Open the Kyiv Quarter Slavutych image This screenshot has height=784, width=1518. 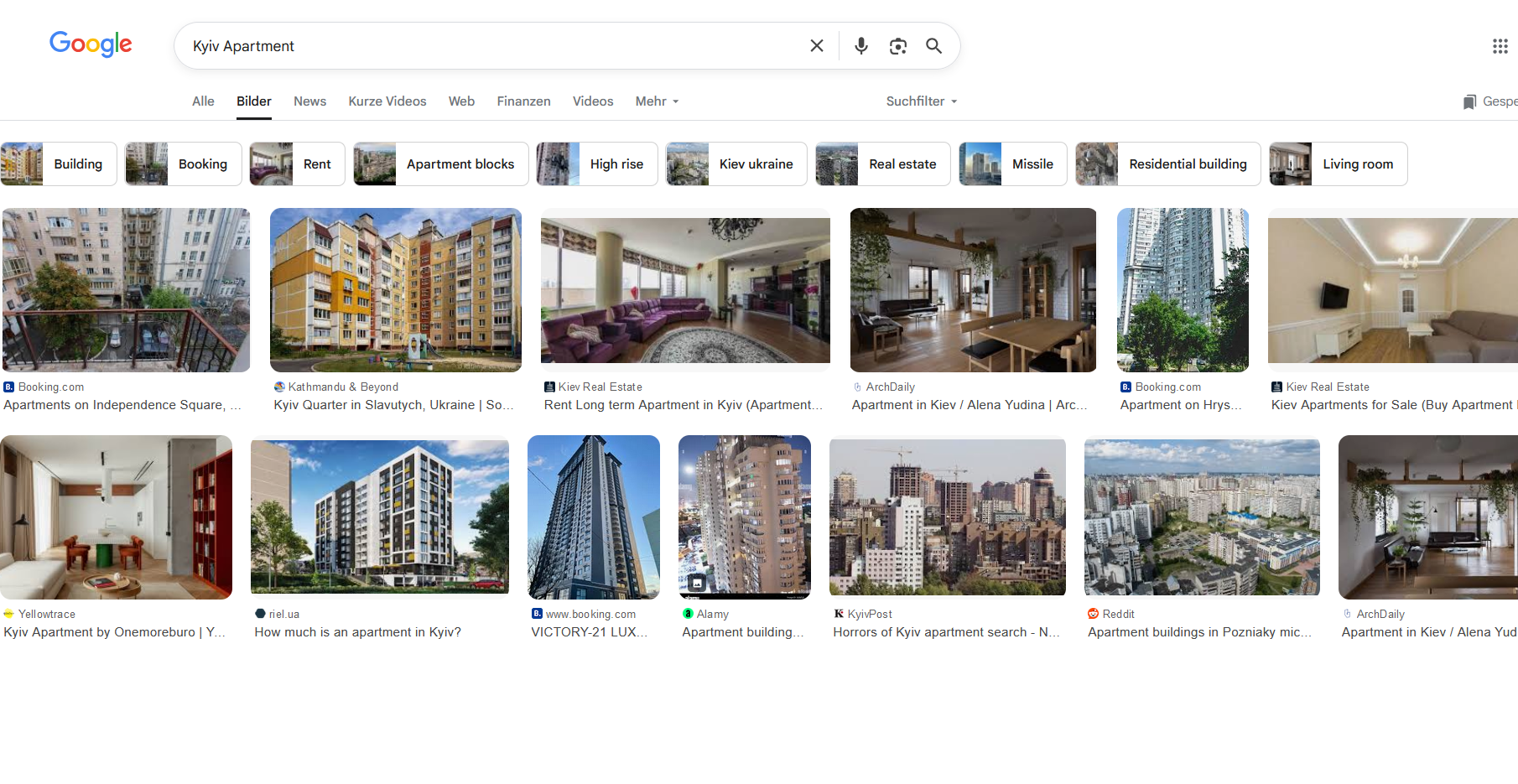(395, 289)
